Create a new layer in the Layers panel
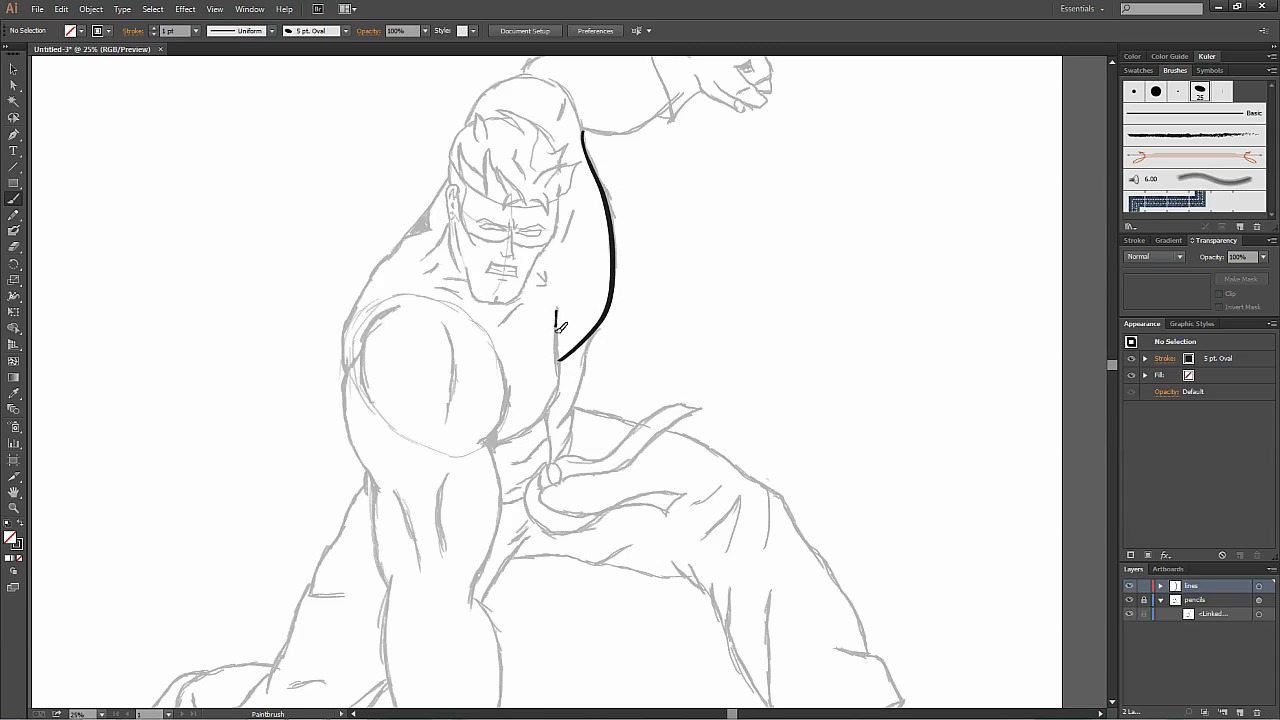This screenshot has height=720, width=1280. click(x=1240, y=712)
